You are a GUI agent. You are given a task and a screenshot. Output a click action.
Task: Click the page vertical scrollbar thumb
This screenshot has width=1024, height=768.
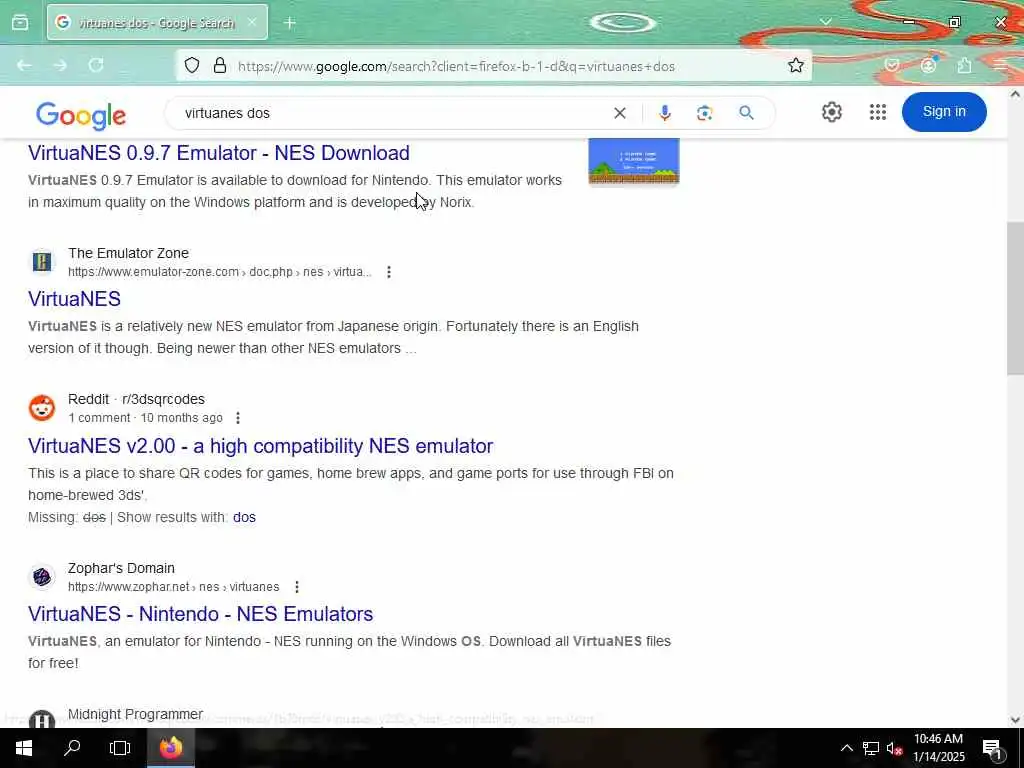pos(1015,298)
